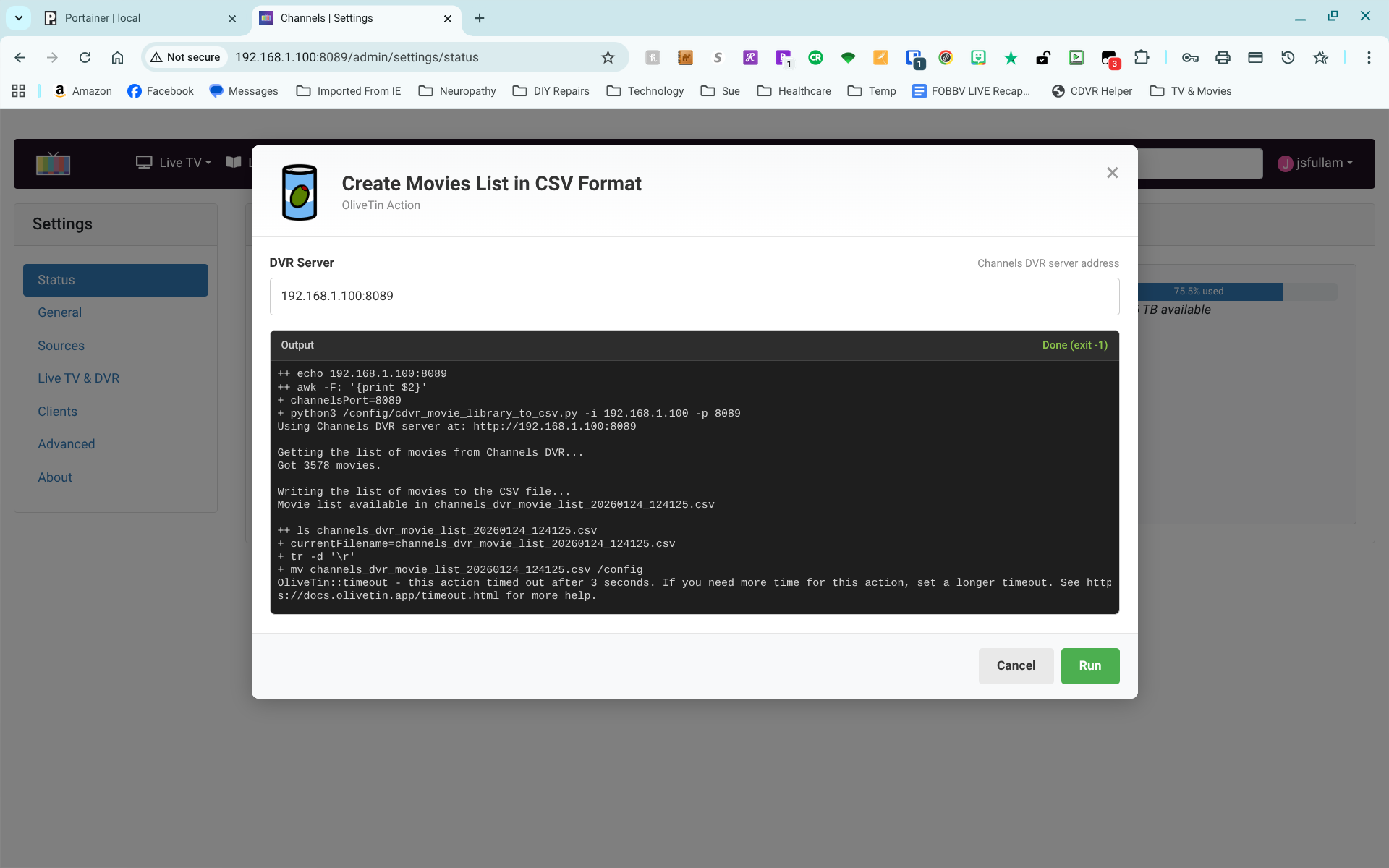The image size is (1389, 868).
Task: Click the OliveTin can logo icon
Action: 299,192
